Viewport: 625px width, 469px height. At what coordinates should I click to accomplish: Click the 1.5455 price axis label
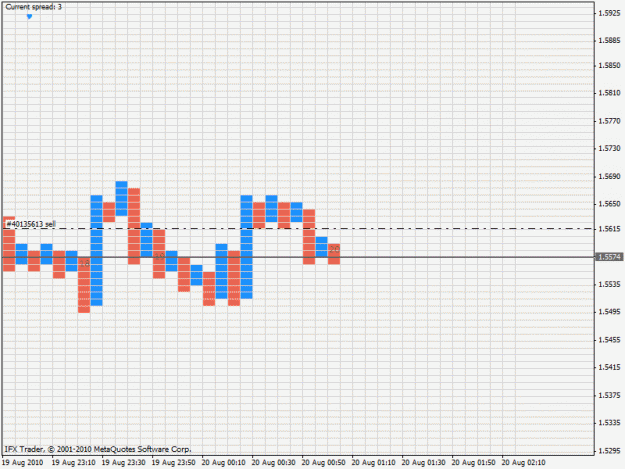pyautogui.click(x=609, y=340)
